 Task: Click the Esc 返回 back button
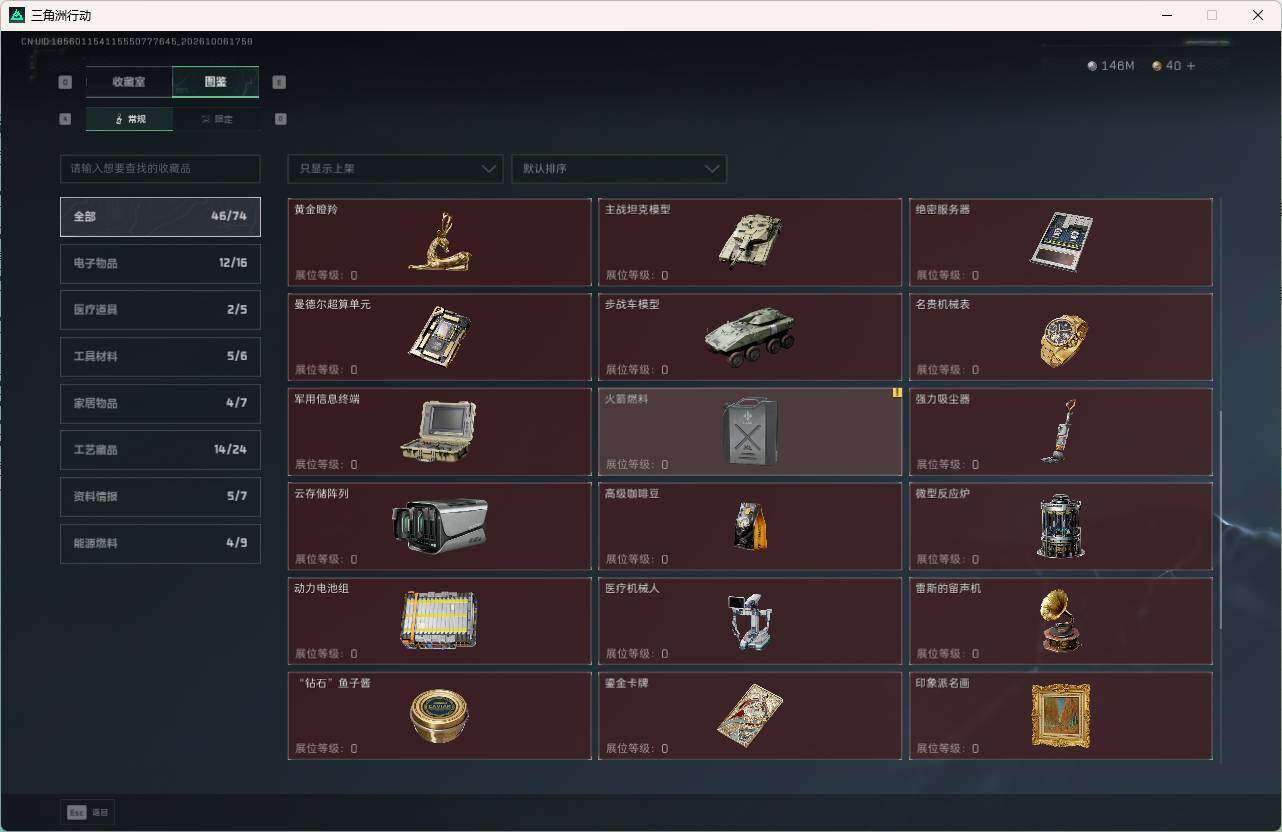[x=87, y=813]
